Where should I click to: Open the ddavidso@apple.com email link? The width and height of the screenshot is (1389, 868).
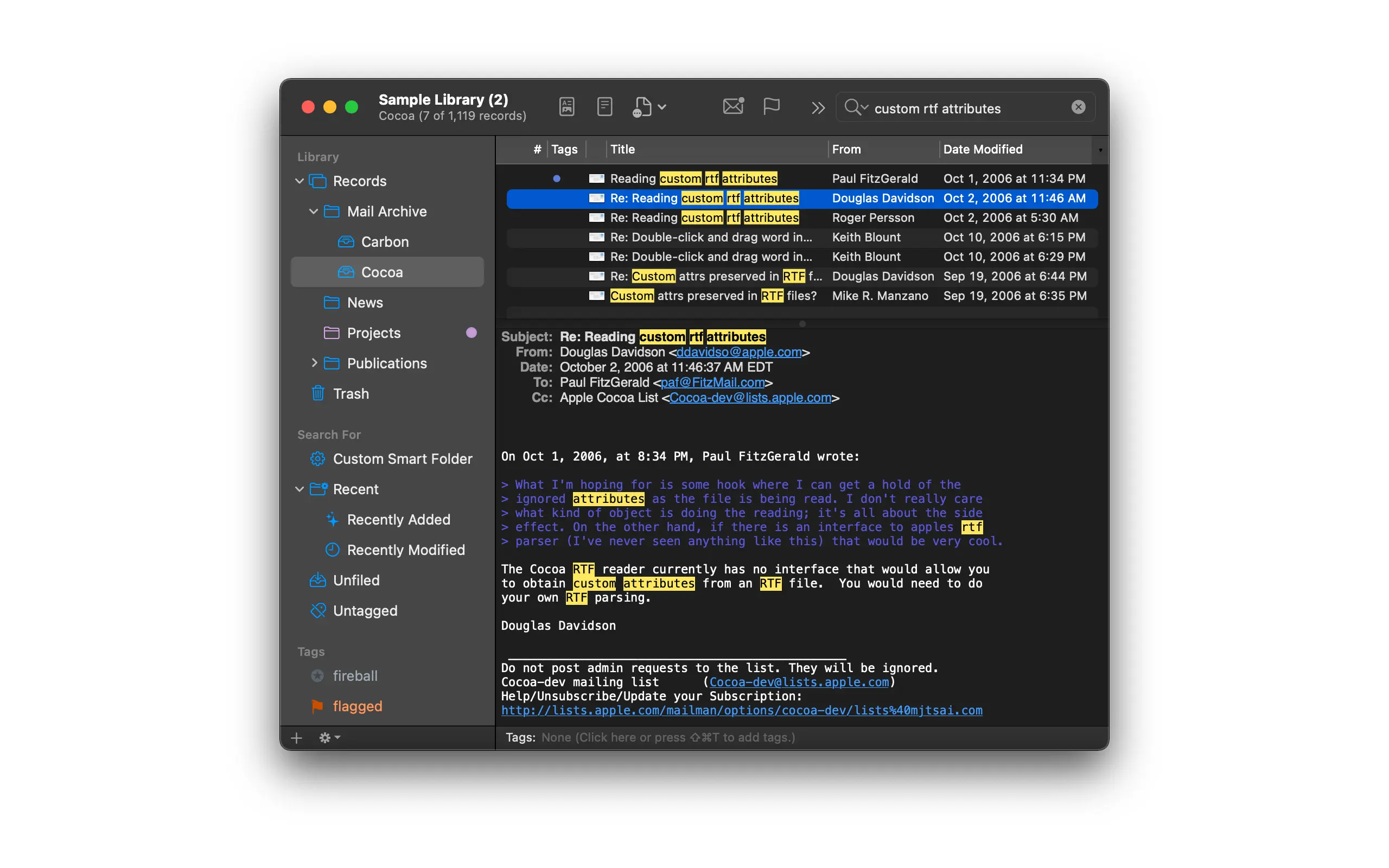[738, 352]
